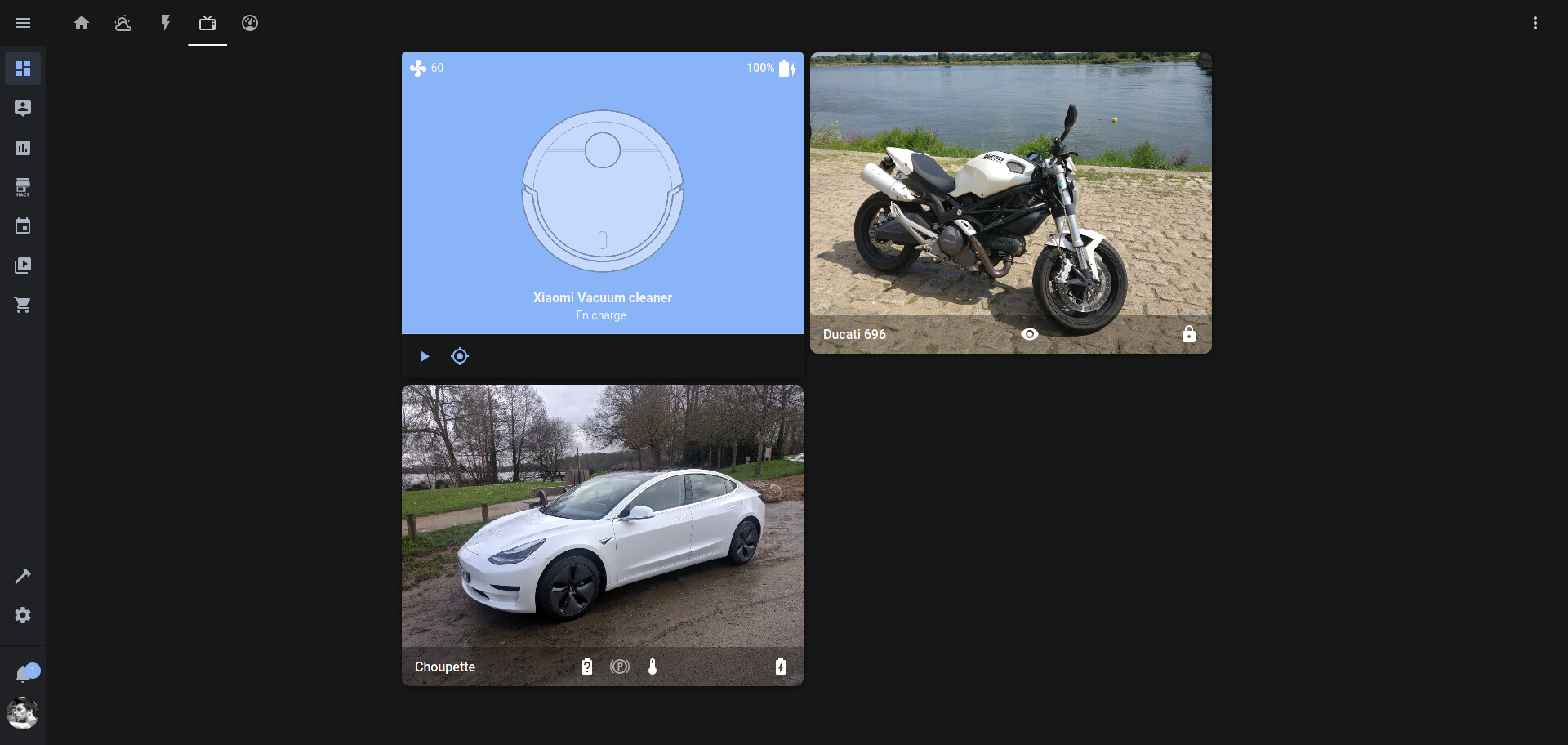The image size is (1568, 745).
Task: Open the person badge sidebar item
Action: [x=23, y=108]
